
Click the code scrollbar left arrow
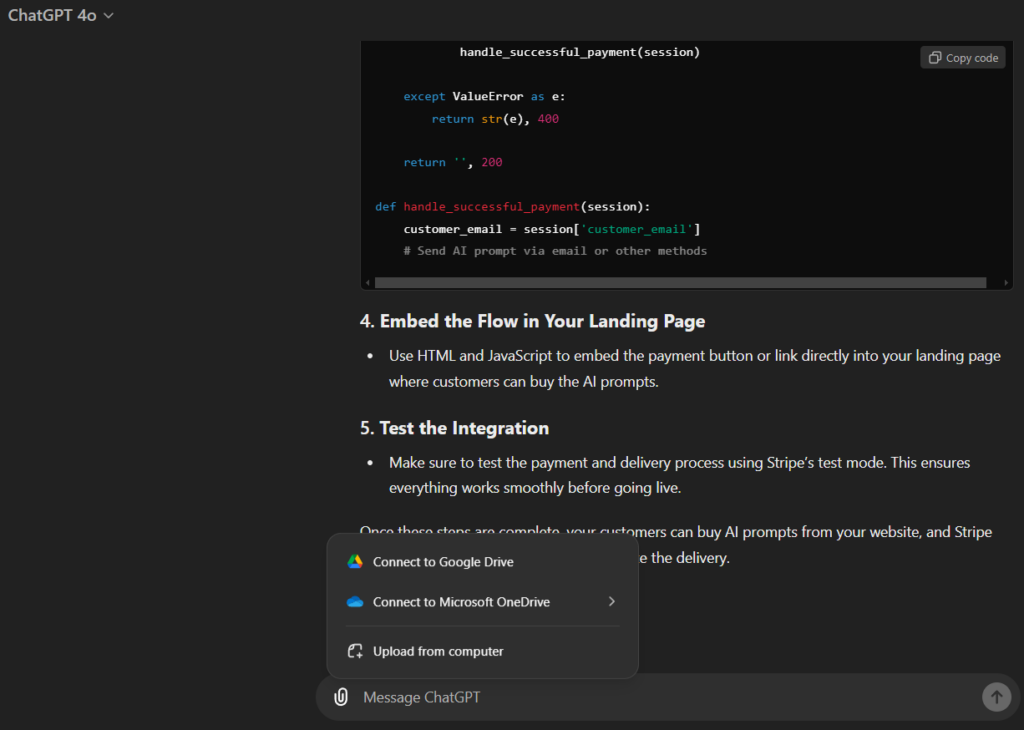point(368,283)
